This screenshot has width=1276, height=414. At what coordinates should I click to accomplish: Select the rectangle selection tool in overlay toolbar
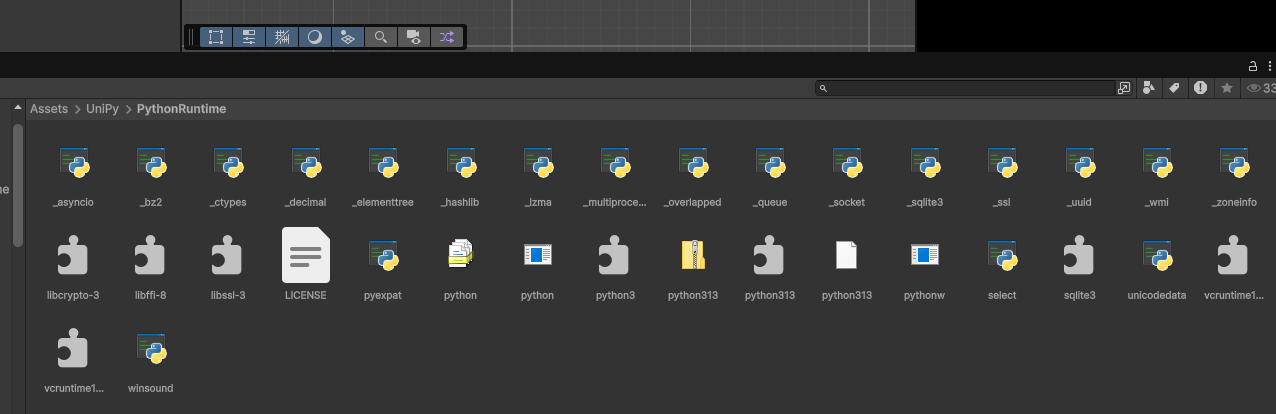click(x=215, y=37)
